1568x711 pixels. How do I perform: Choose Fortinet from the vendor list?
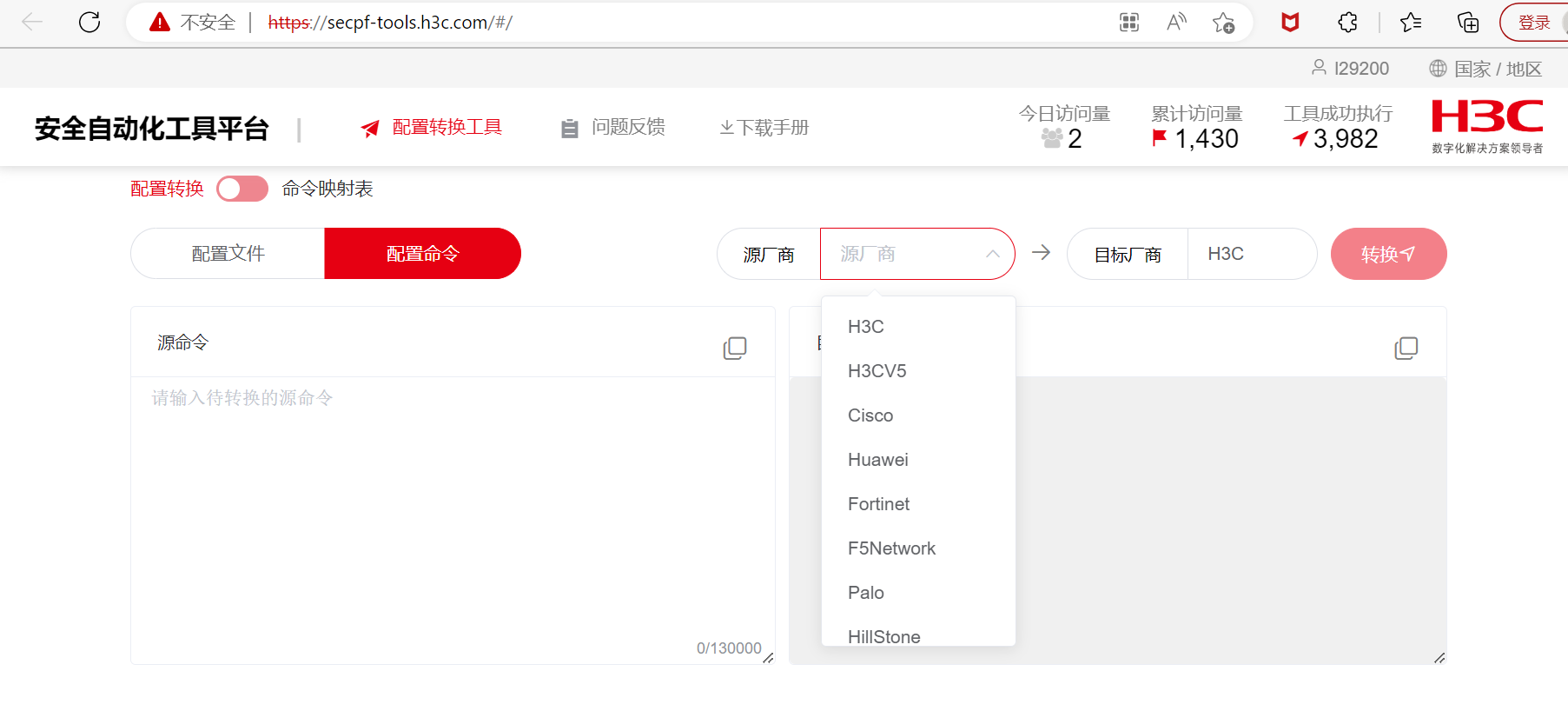point(918,504)
